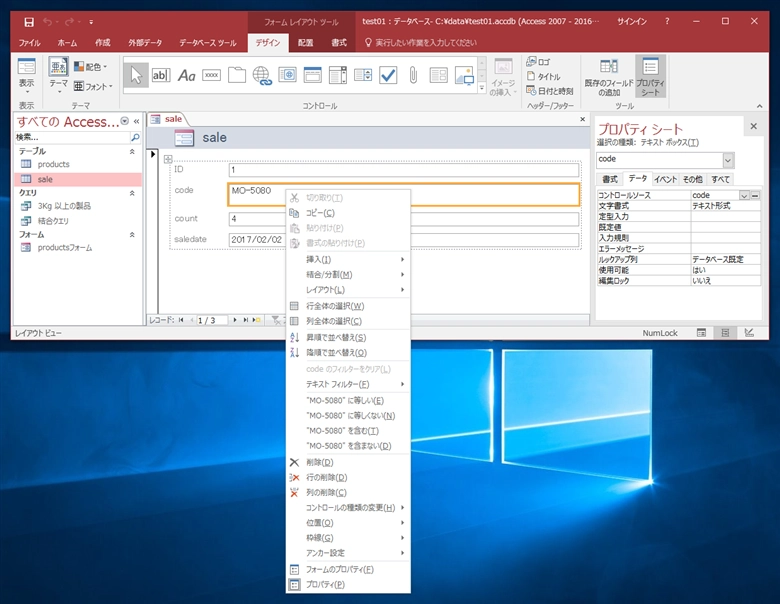Open the テーマ themes gallery
The height and width of the screenshot is (604, 780).
tap(59, 75)
